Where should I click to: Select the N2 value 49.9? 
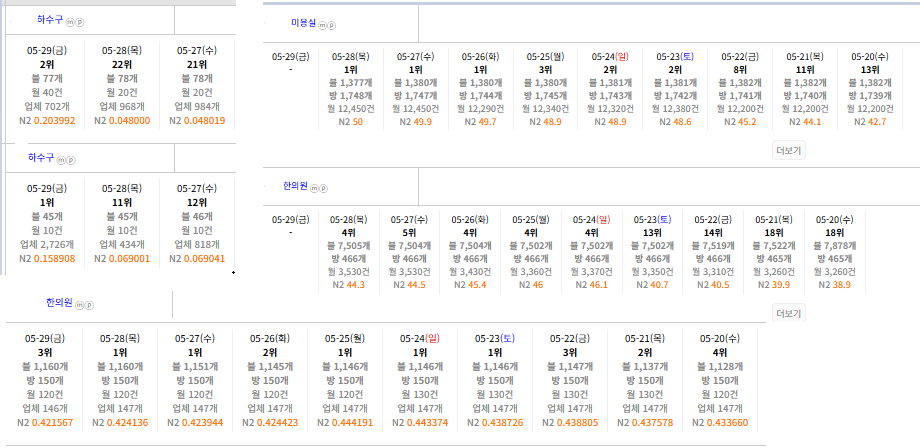(x=424, y=122)
